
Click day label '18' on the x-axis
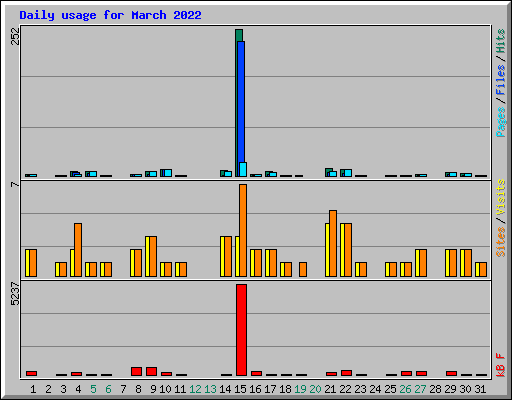(285, 389)
